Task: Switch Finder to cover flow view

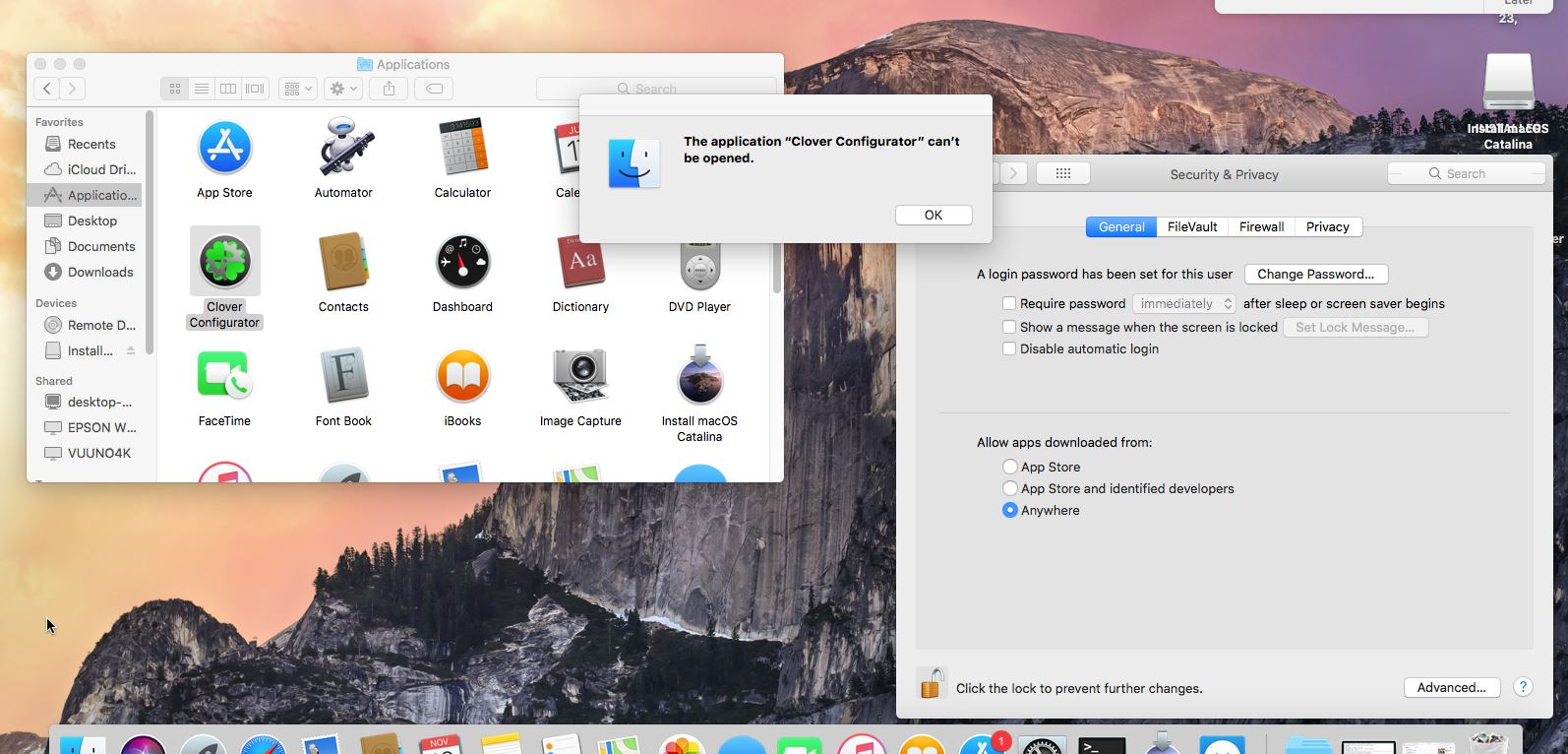Action: point(255,89)
